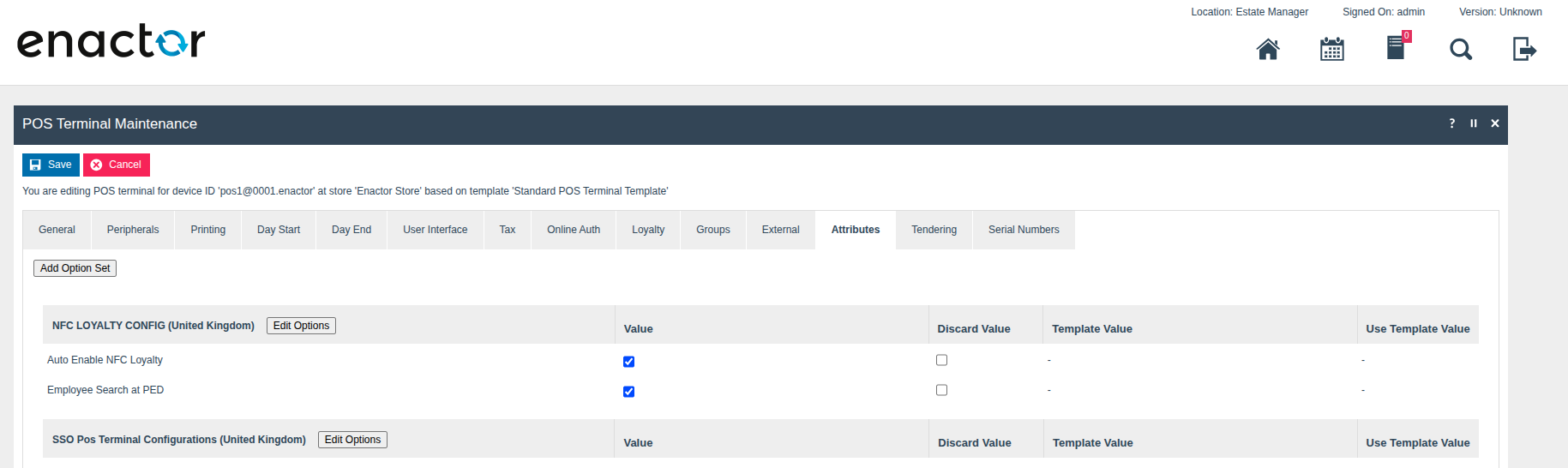Switch to the Tendering tab
Viewport: 1568px width, 468px height.
pos(934,230)
